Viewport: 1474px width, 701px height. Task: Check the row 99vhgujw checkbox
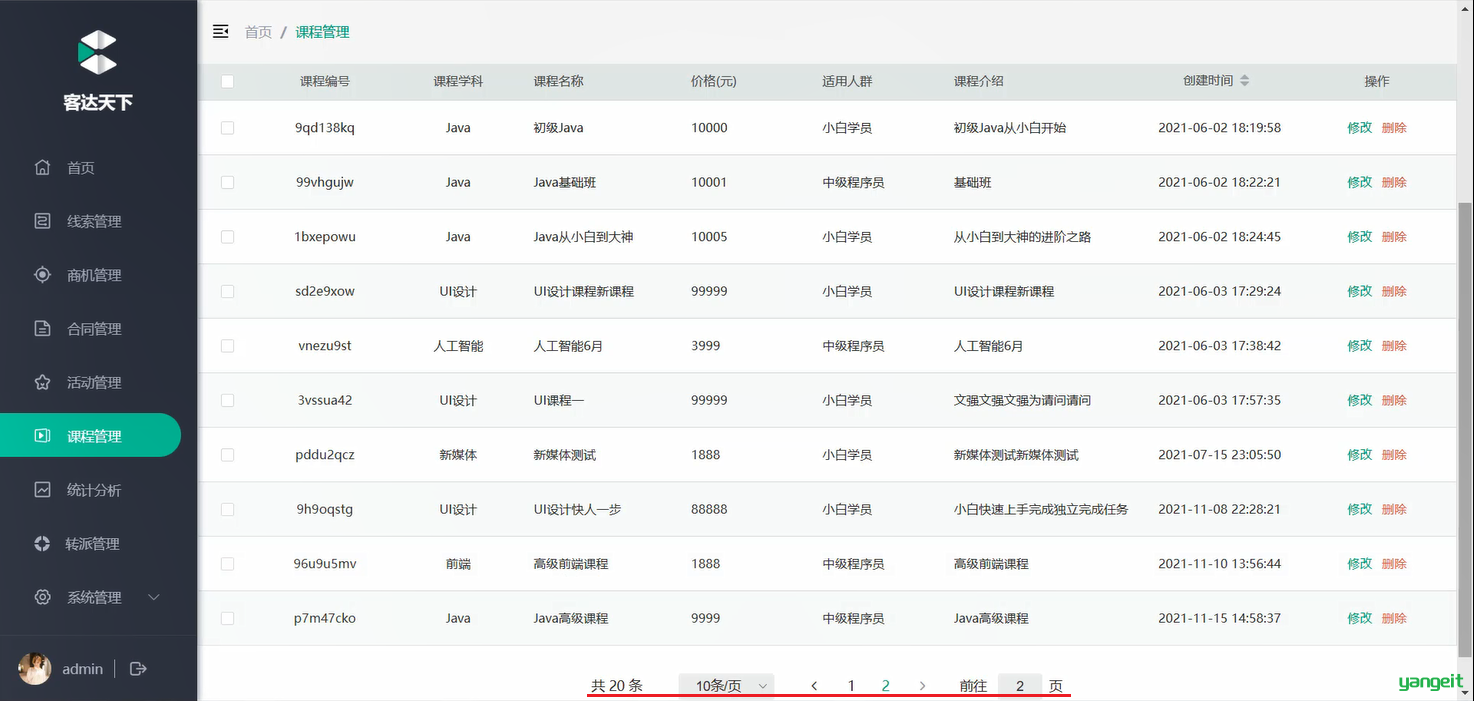[228, 182]
